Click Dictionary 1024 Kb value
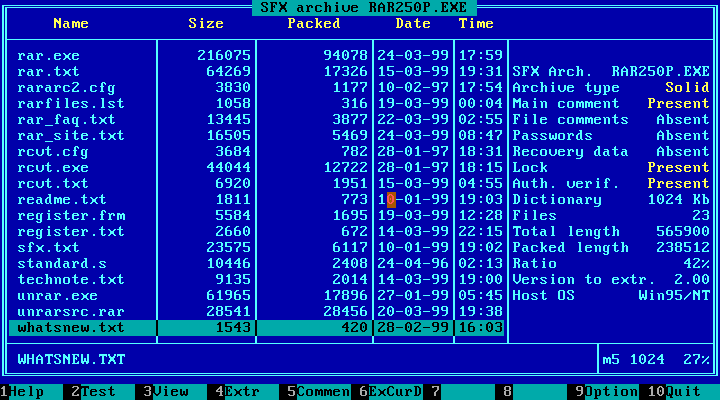Image resolution: width=720 pixels, height=400 pixels. tap(678, 200)
